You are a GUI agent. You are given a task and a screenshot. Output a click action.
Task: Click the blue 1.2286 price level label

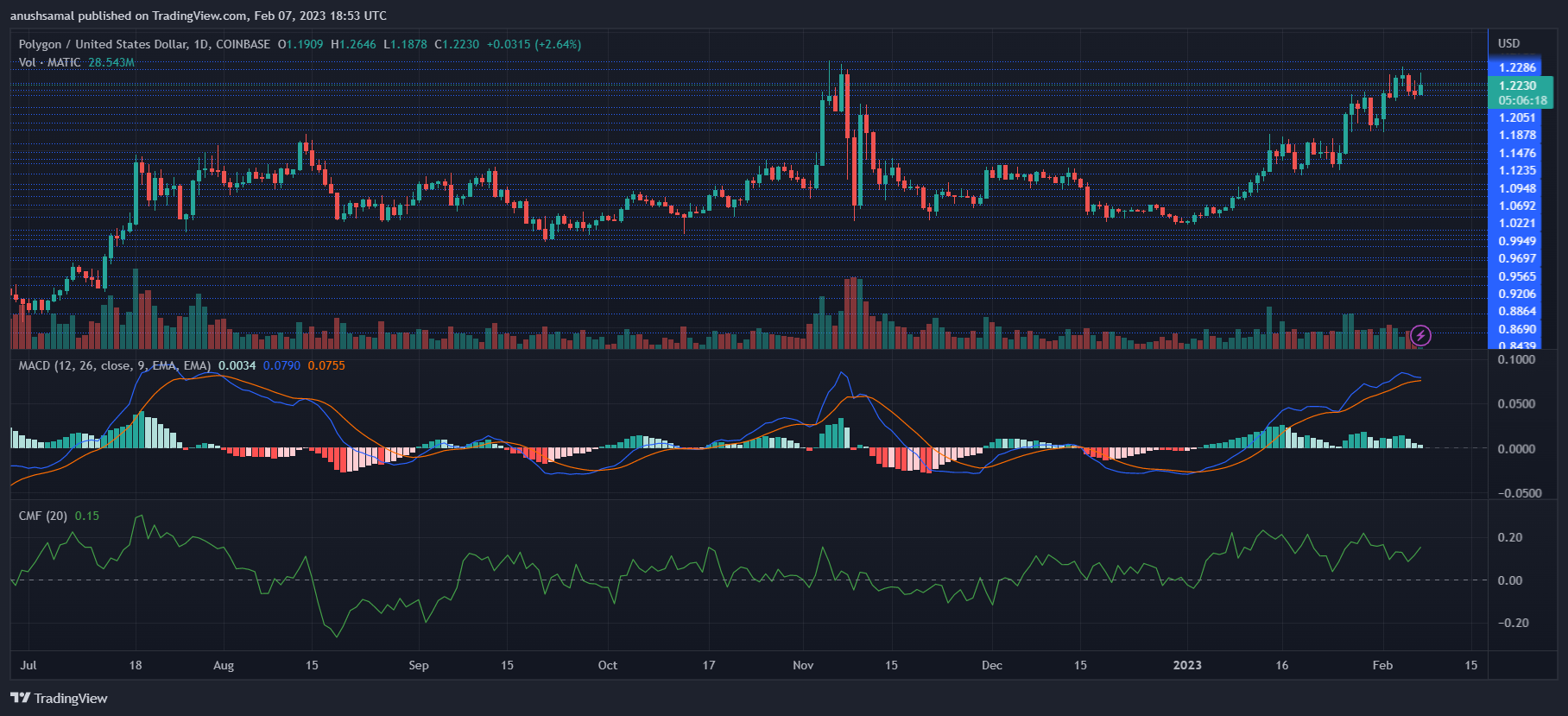point(1517,67)
